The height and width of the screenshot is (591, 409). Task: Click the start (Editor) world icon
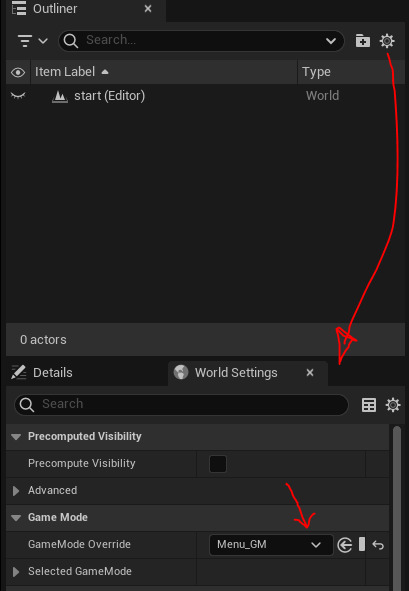tap(60, 96)
